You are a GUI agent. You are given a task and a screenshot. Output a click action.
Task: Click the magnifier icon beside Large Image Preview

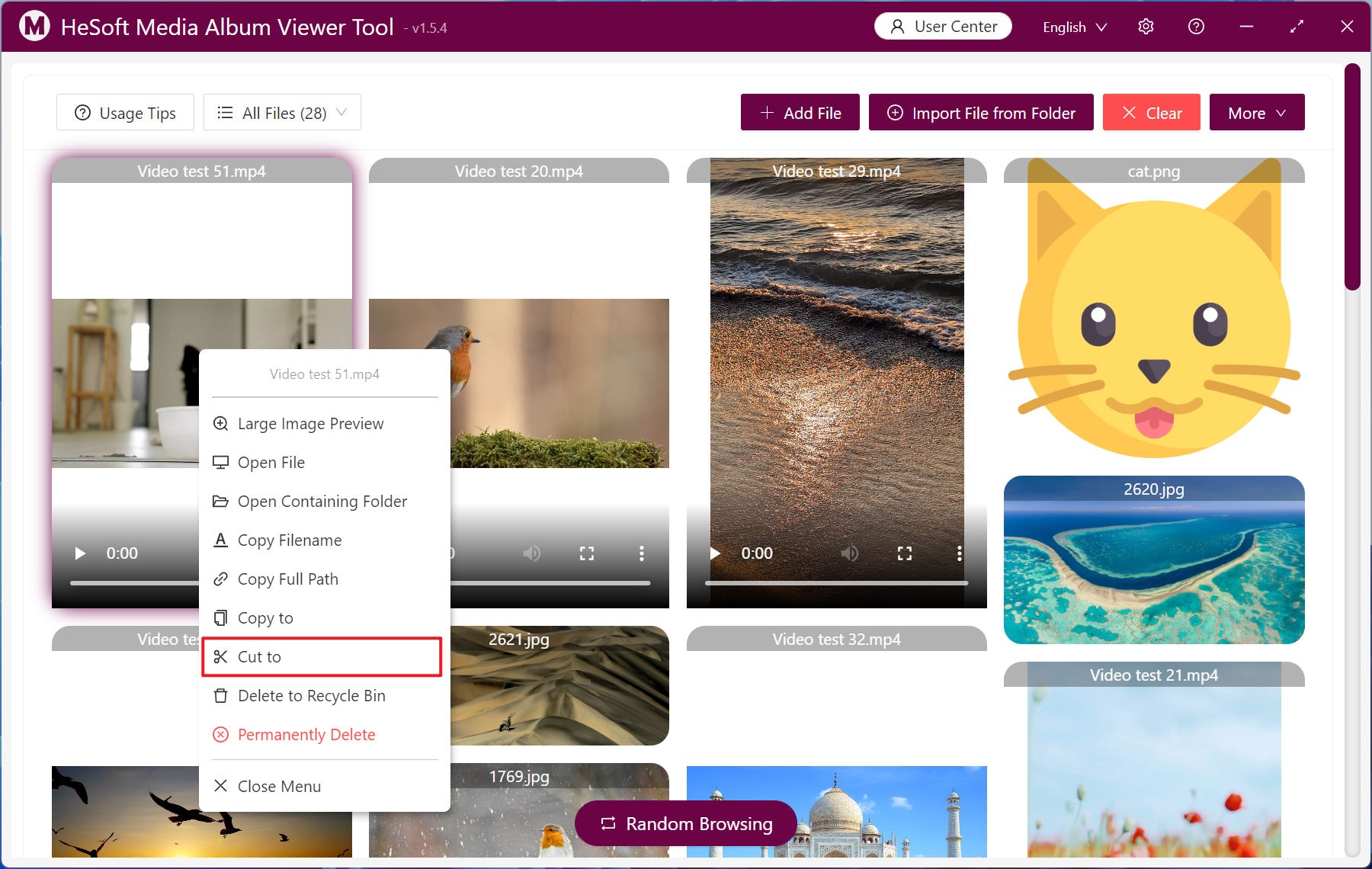tap(220, 423)
